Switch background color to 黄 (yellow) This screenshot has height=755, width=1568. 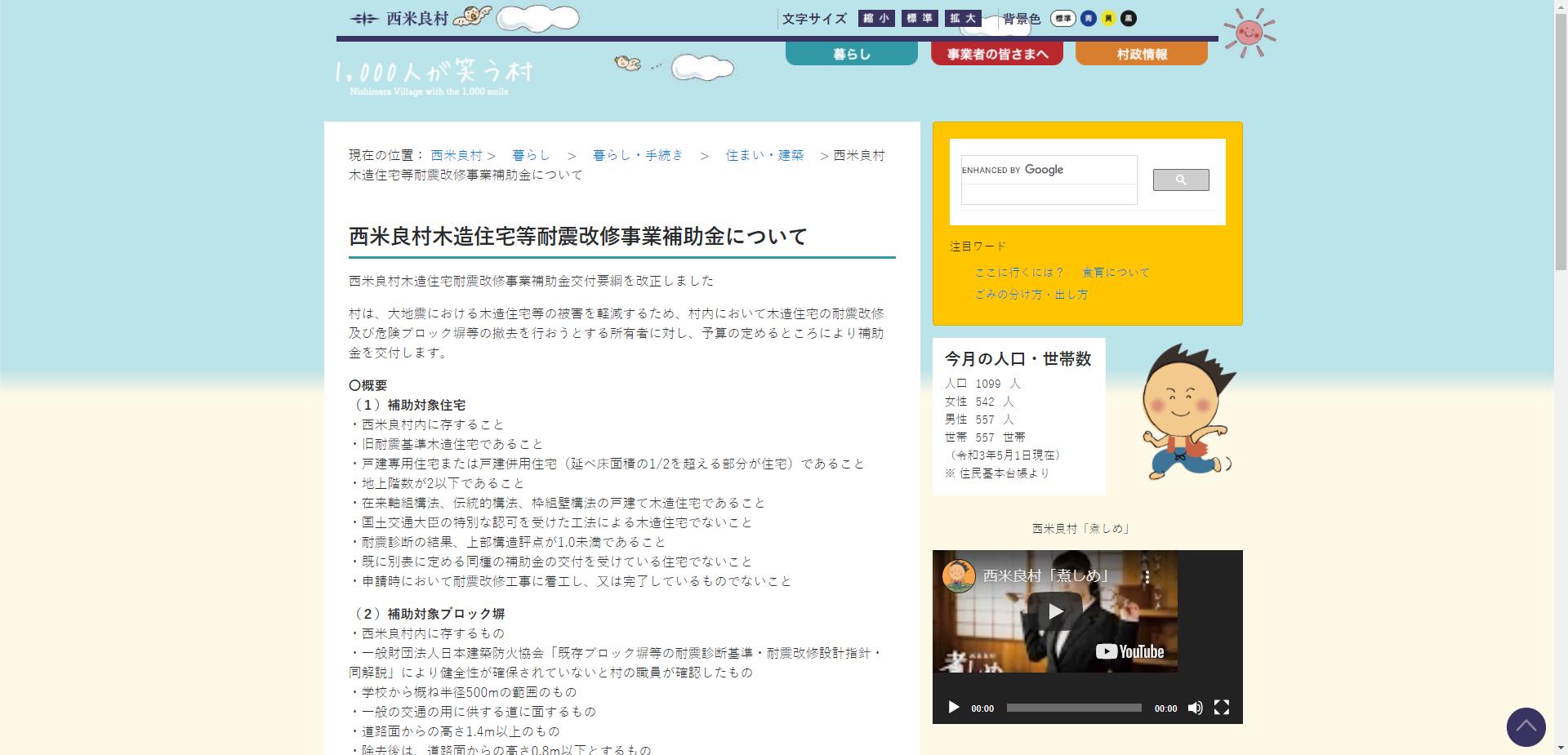(x=1107, y=17)
